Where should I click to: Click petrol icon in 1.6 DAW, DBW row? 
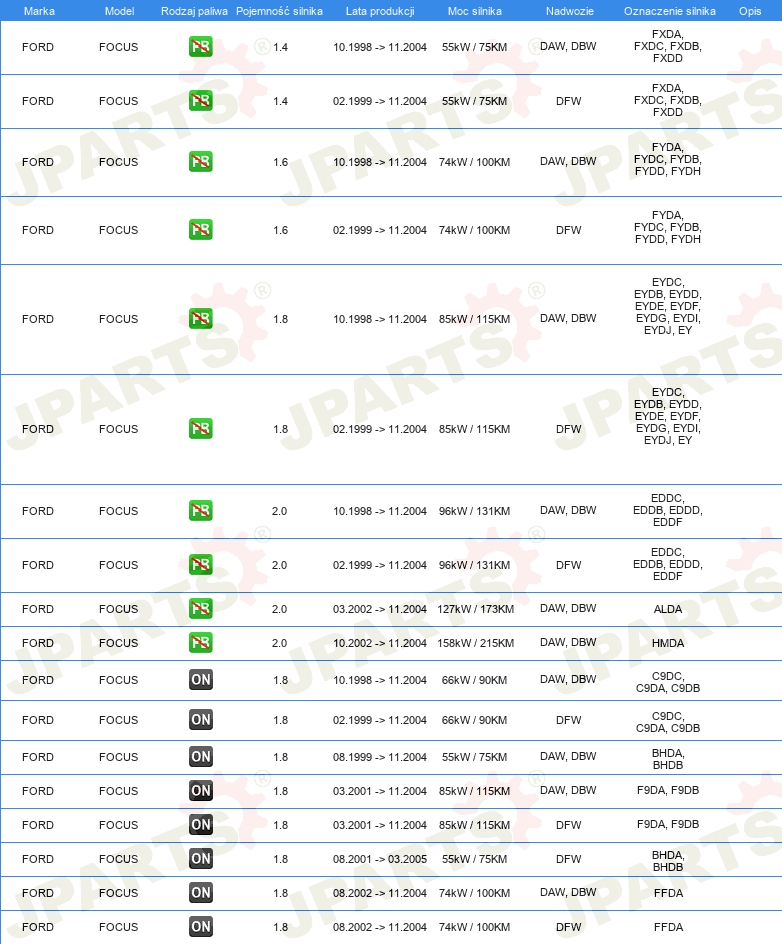[200, 162]
